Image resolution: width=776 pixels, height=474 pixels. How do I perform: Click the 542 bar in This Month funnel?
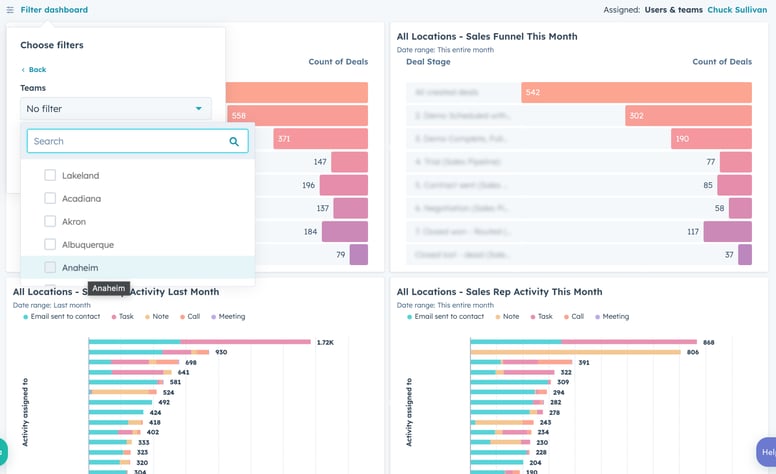pos(636,93)
